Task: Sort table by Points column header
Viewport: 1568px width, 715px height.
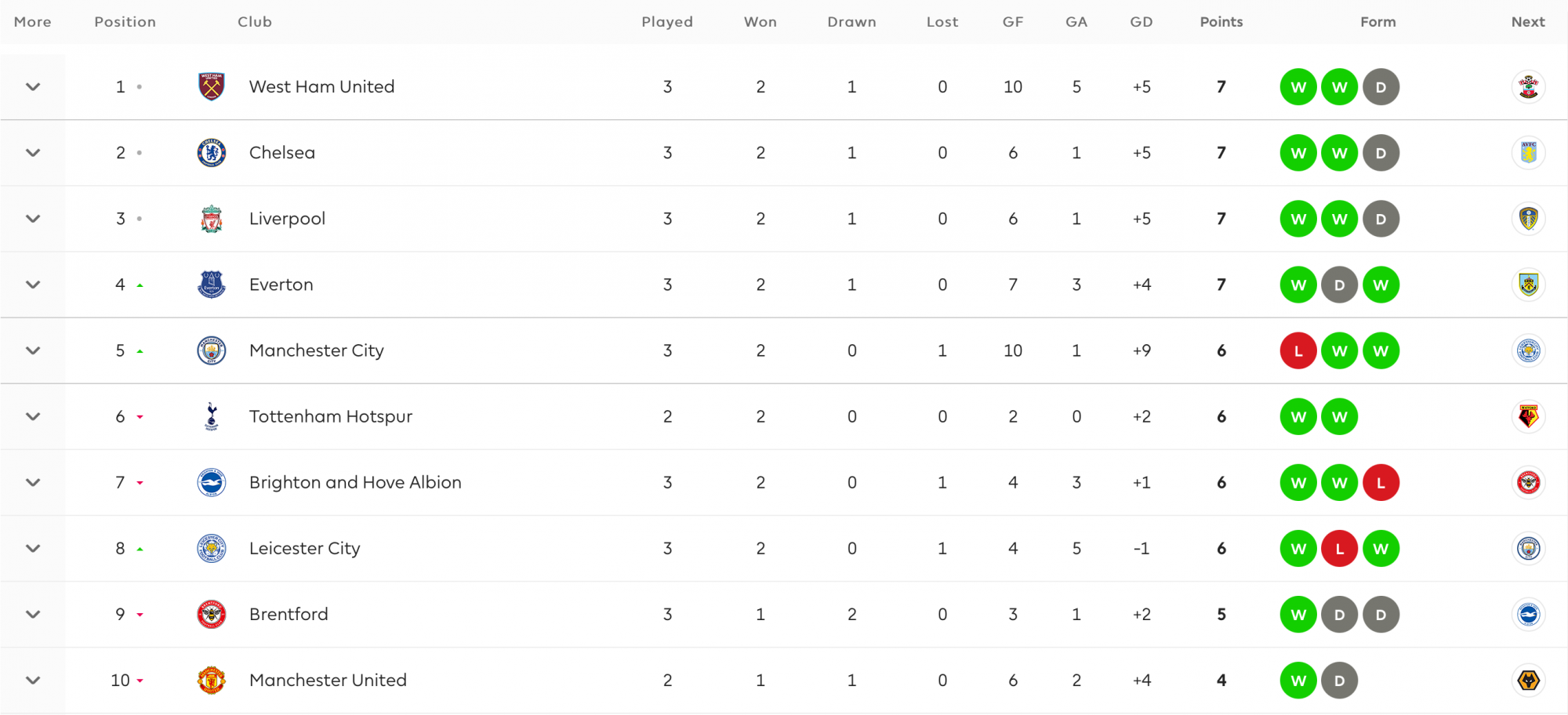Action: (x=1221, y=22)
